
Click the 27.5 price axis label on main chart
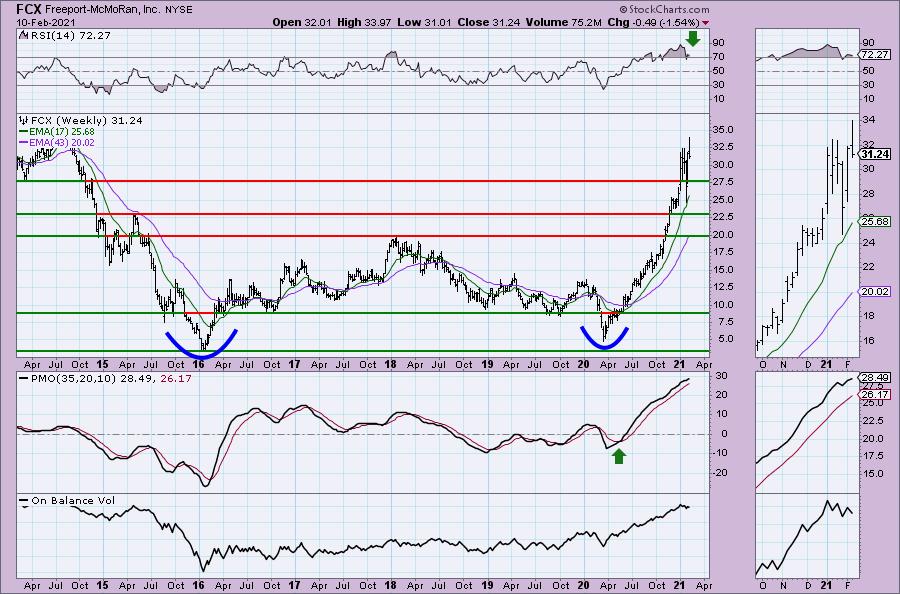(723, 182)
